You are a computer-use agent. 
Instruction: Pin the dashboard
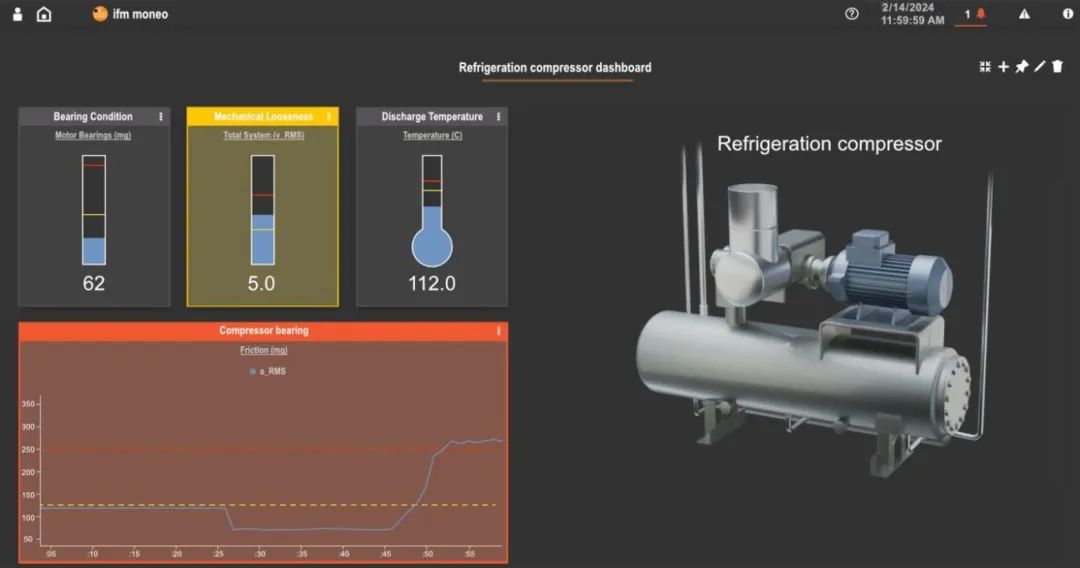1022,67
